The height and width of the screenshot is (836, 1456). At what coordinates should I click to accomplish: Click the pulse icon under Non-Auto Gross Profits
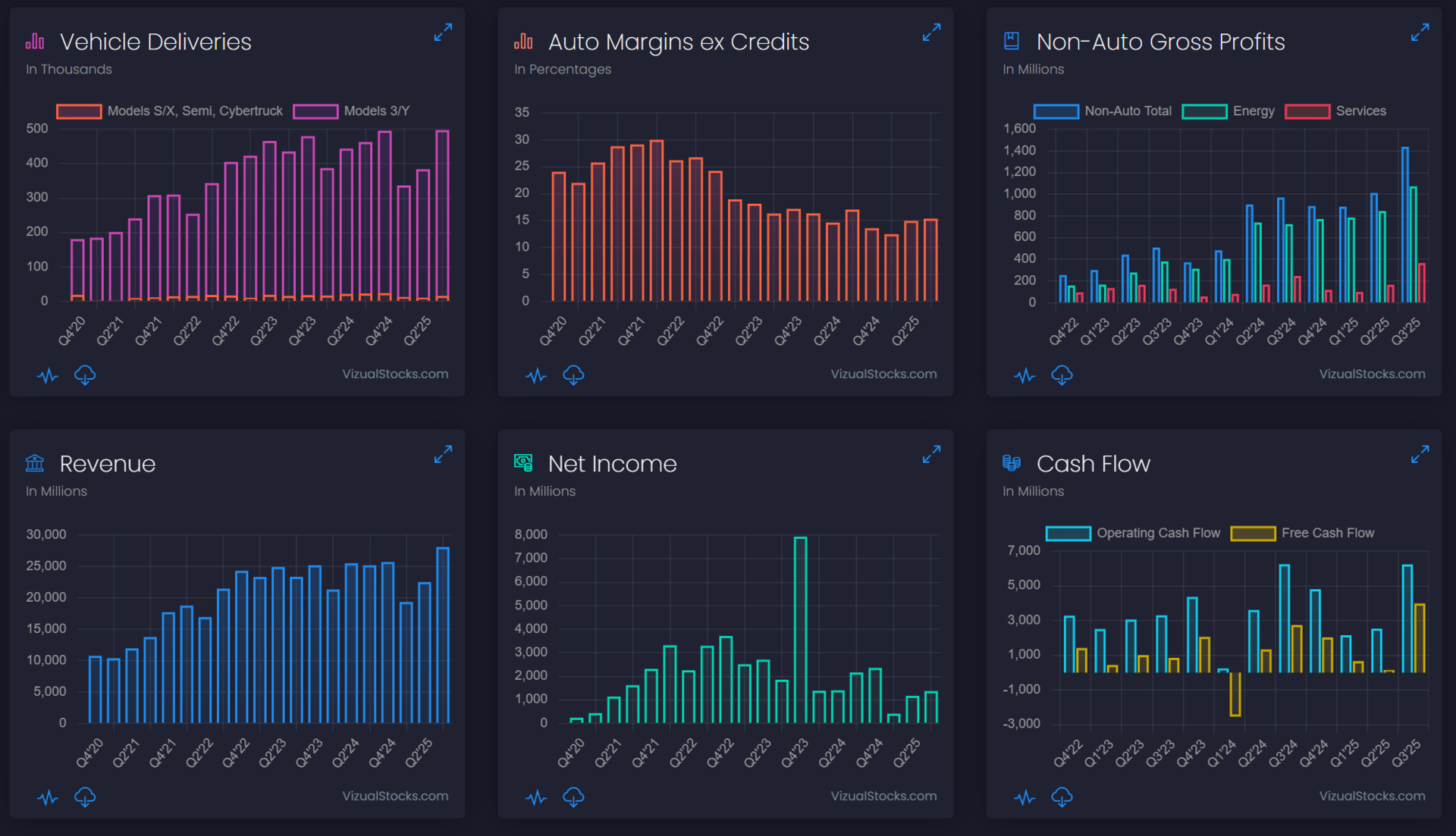[1025, 374]
